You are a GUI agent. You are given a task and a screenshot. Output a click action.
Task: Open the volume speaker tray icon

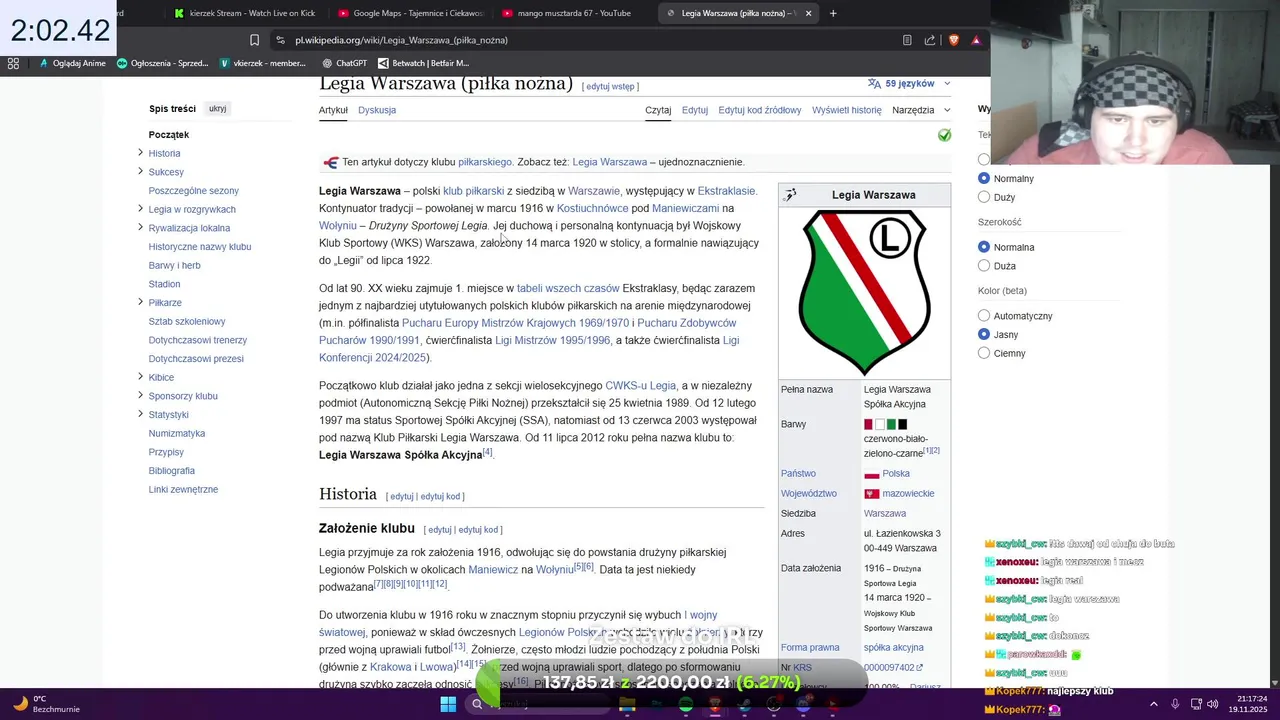pyautogui.click(x=1213, y=704)
